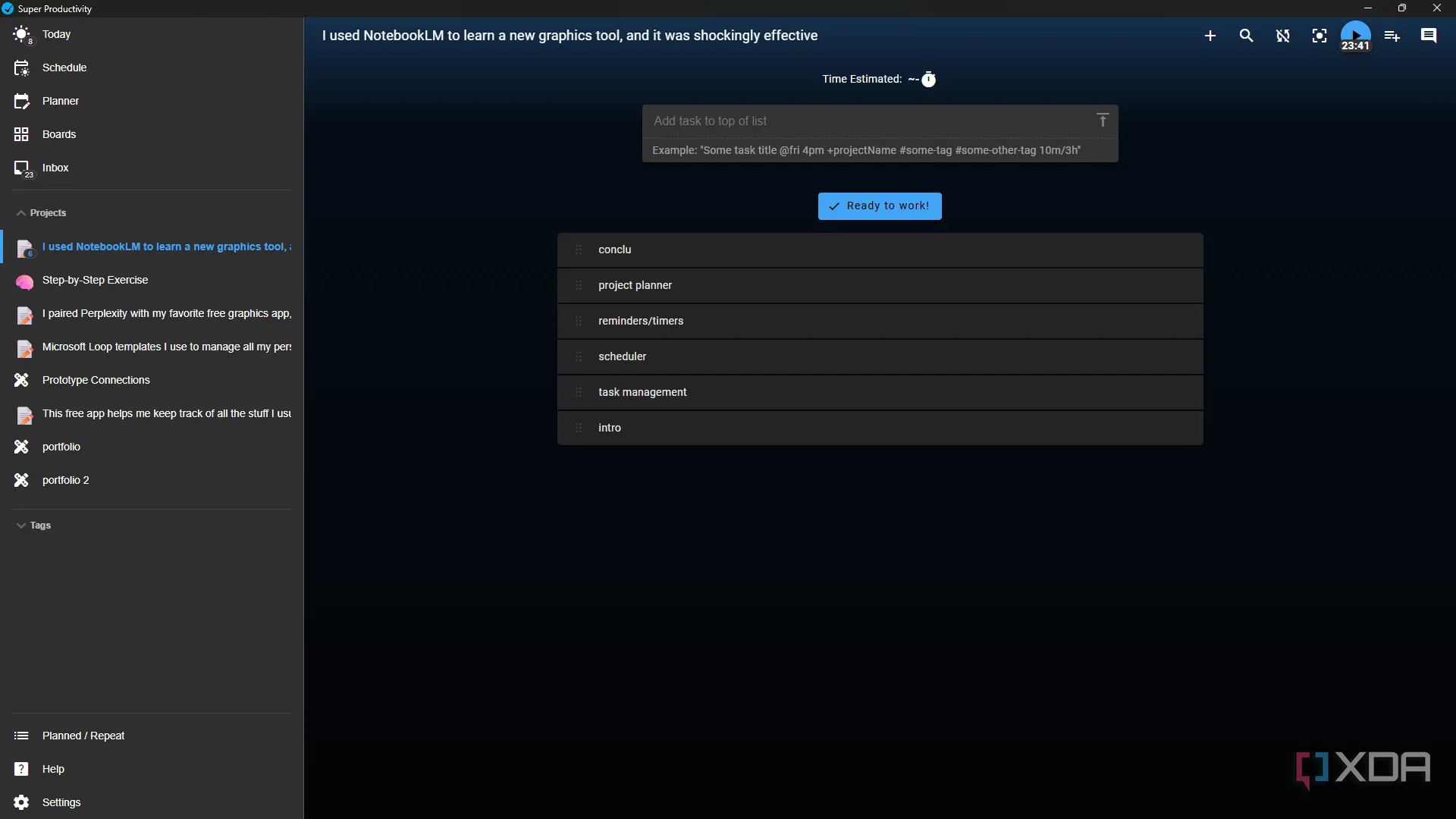Open the Today view
This screenshot has height=819, width=1456.
pyautogui.click(x=56, y=34)
